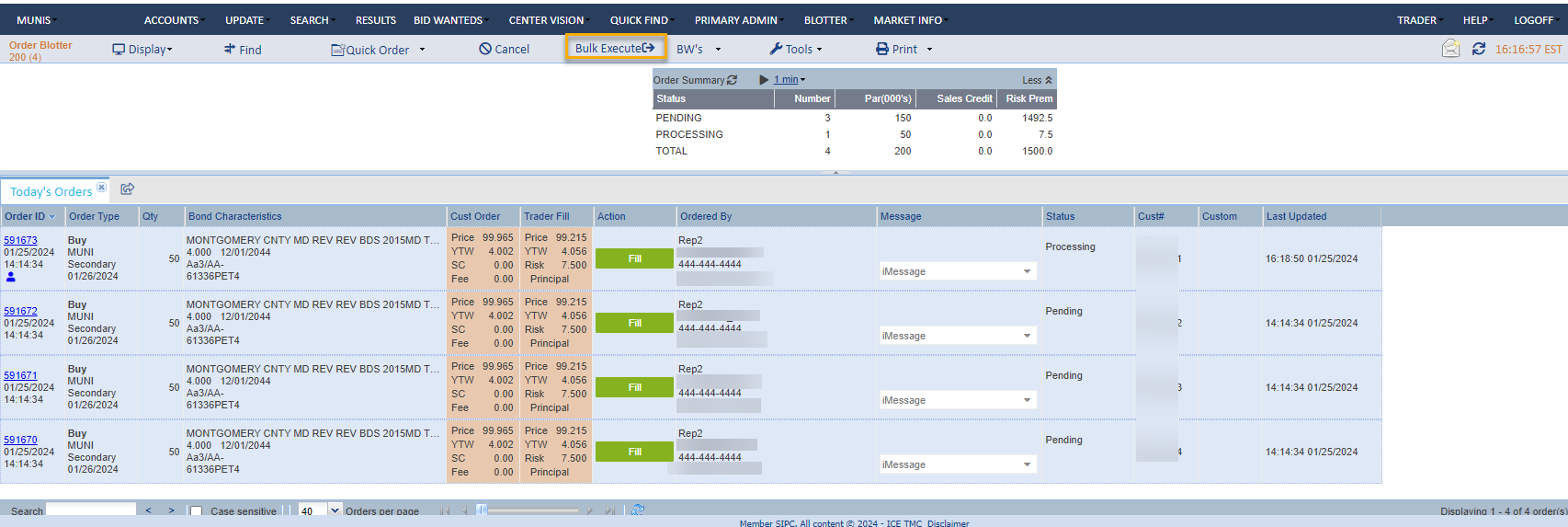Open the MARKET INFO menu

tap(909, 20)
